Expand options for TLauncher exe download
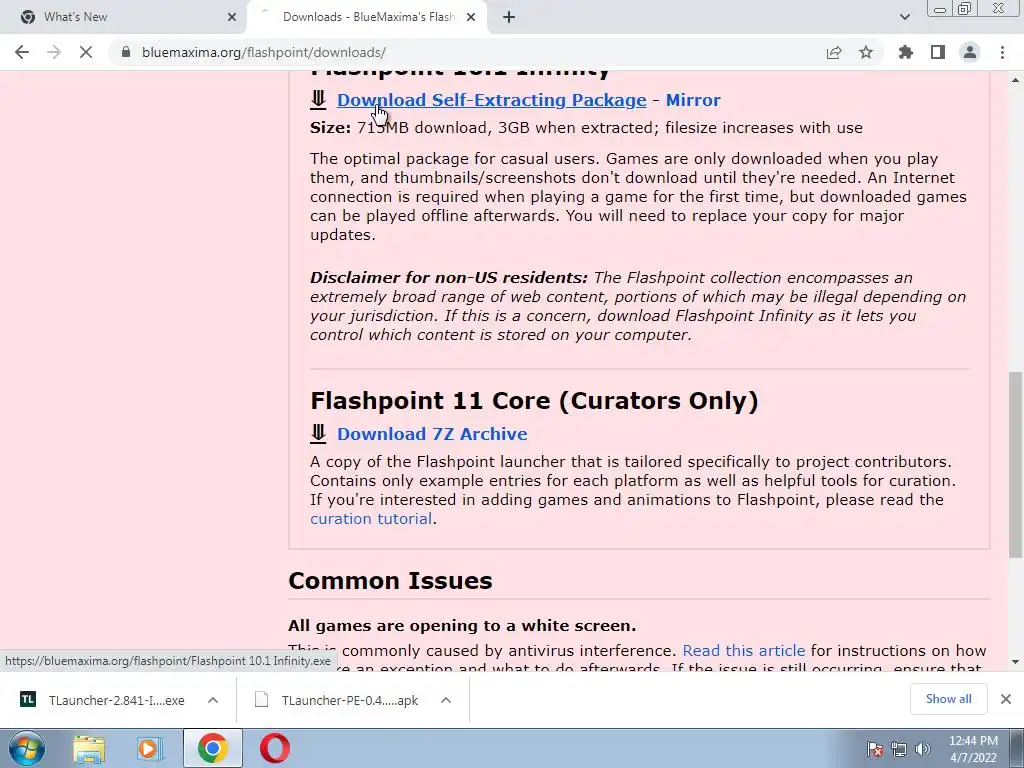Screen dimensions: 1024x768 [x=213, y=700]
